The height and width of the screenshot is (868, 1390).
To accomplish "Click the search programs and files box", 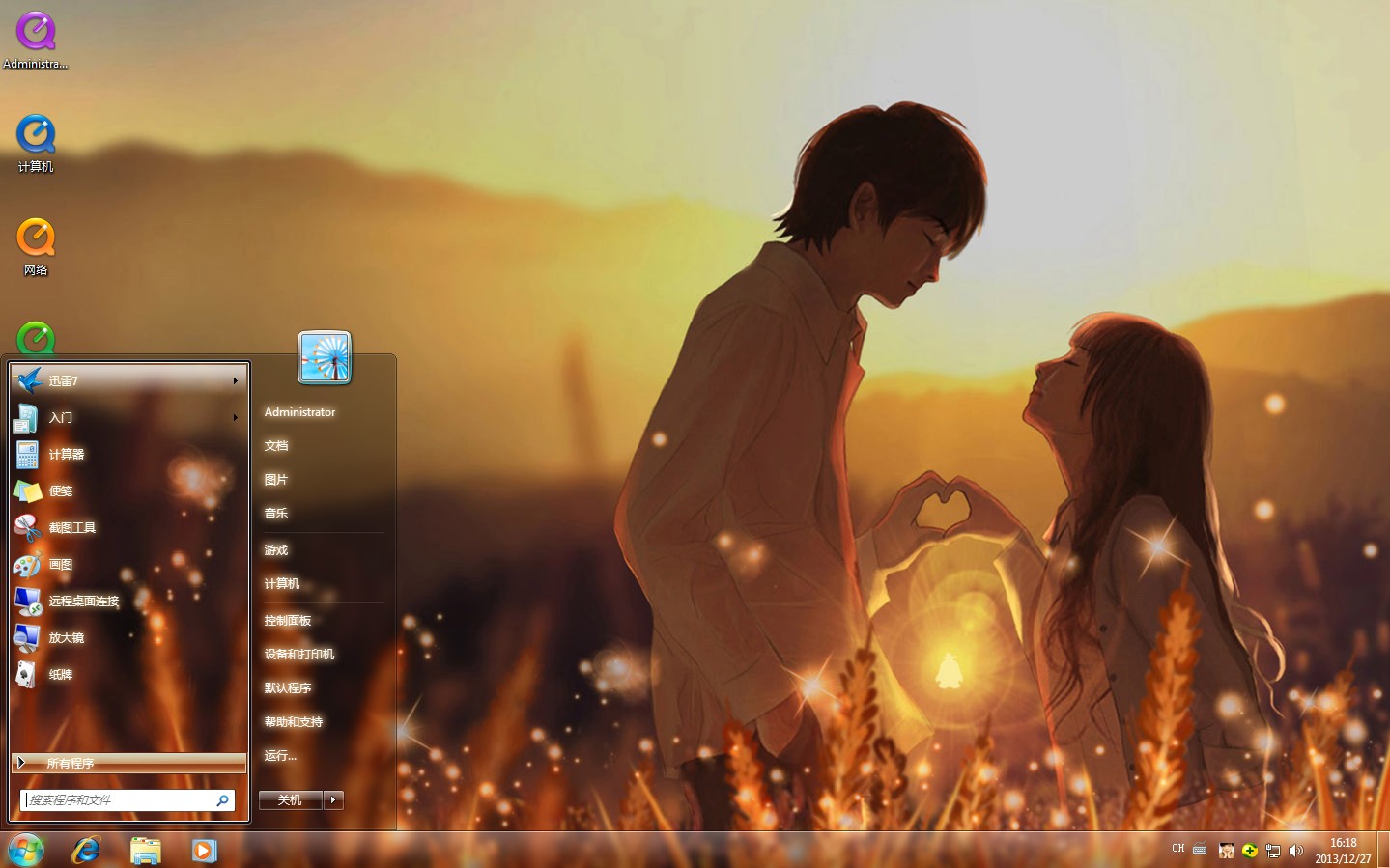I will click(x=128, y=800).
